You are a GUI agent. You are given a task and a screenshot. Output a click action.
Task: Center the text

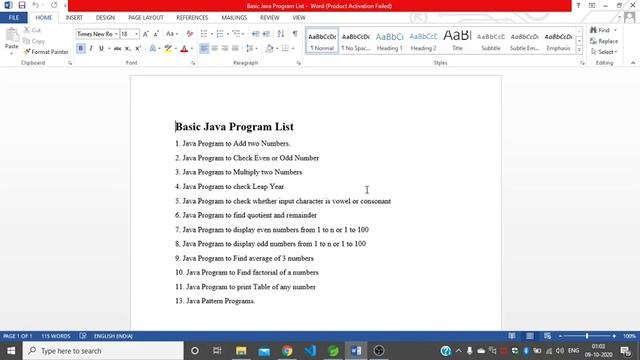tap(214, 49)
